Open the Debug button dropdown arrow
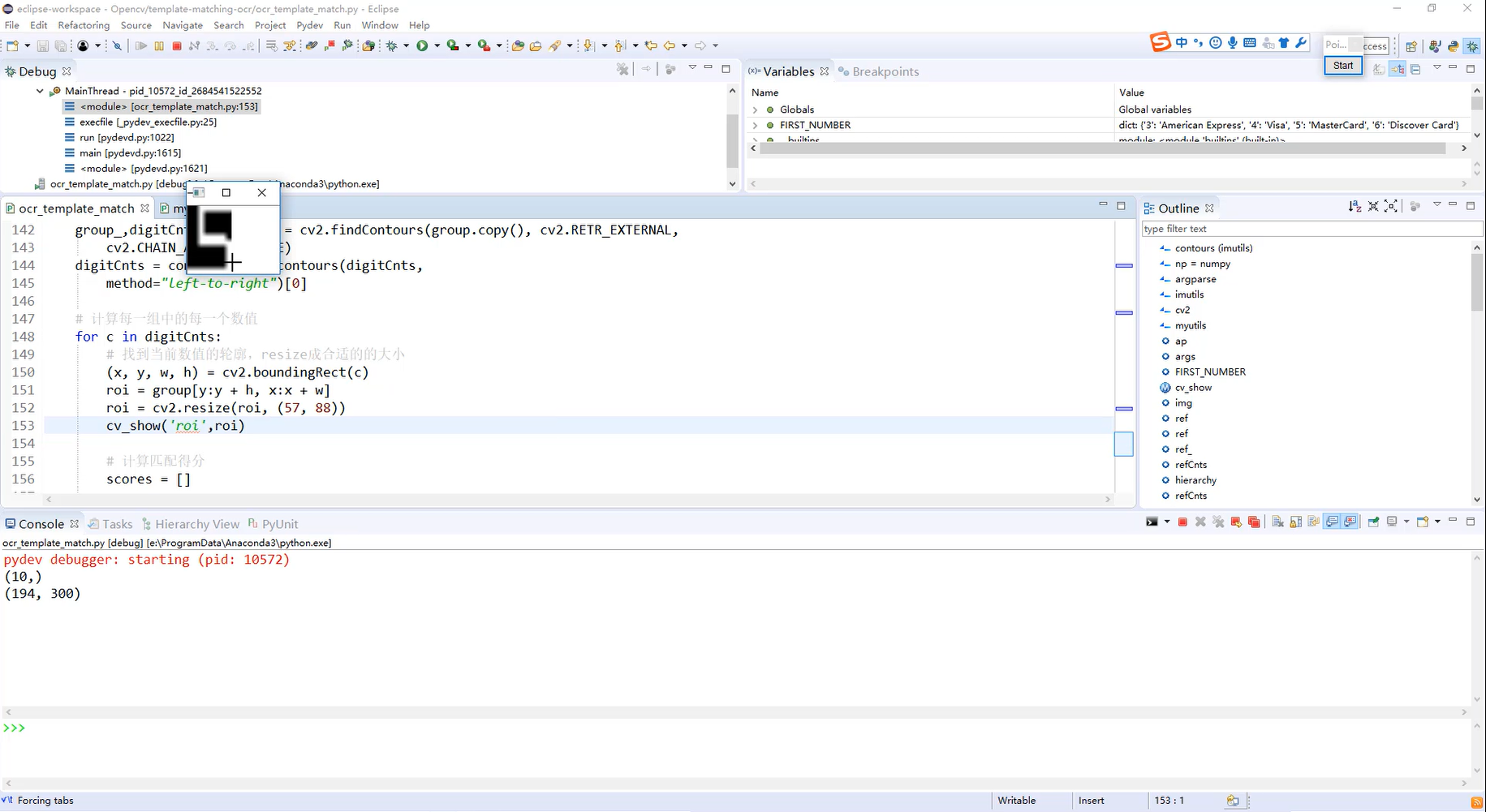 tap(407, 45)
